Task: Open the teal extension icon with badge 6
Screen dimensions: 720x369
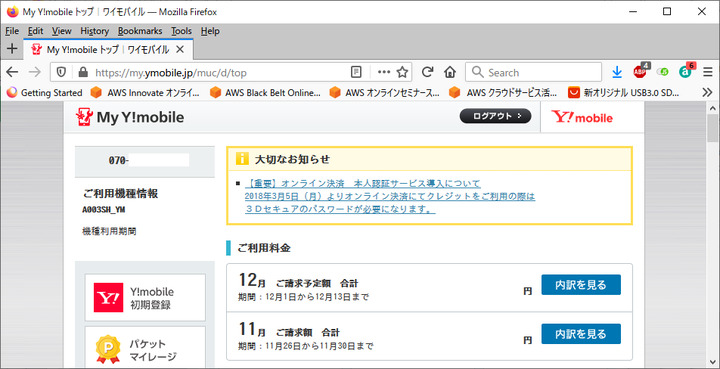Action: click(686, 71)
